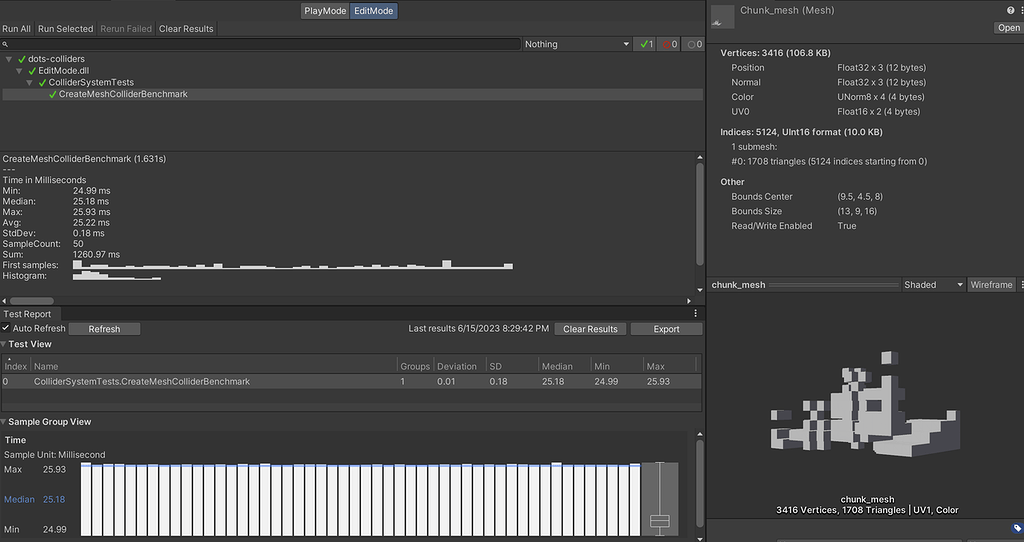Disable the Auto Refresh checkbox
Viewport: 1024px width, 542px height.
point(6,328)
